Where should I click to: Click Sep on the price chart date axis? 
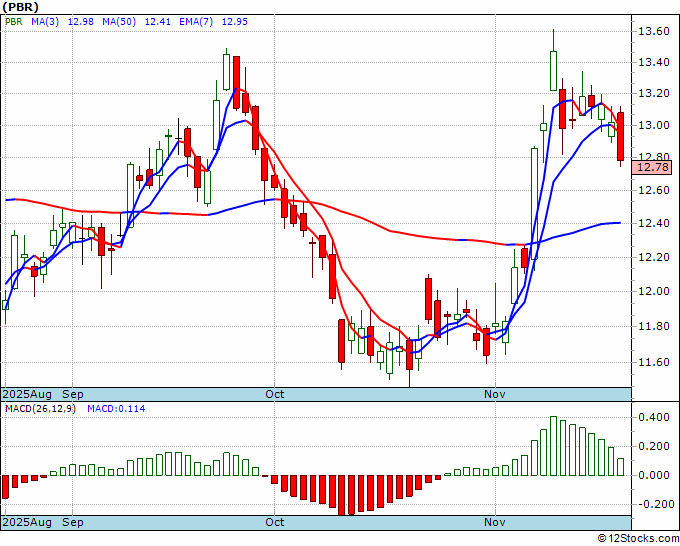click(72, 394)
